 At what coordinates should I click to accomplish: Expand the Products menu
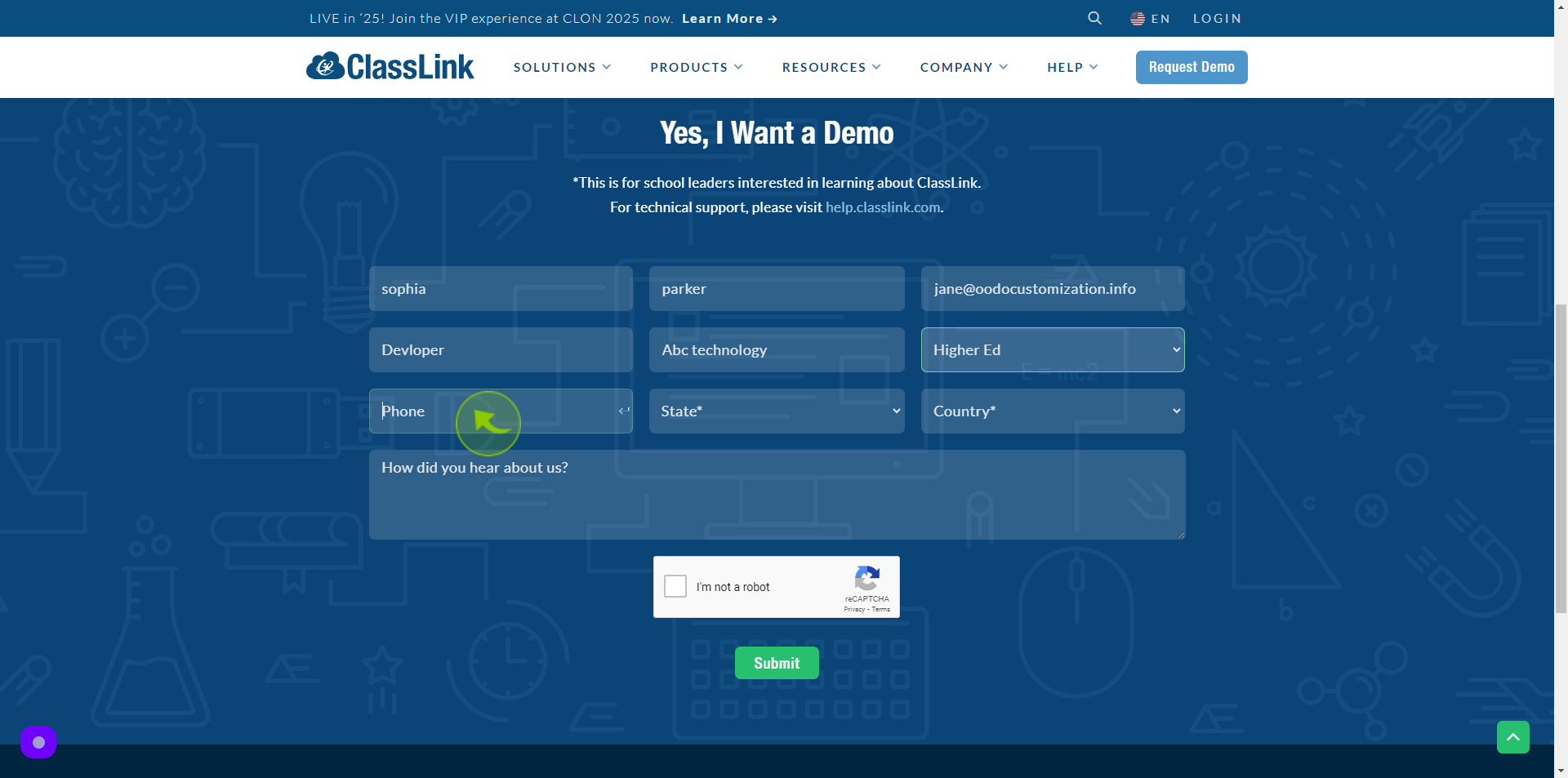pos(697,67)
